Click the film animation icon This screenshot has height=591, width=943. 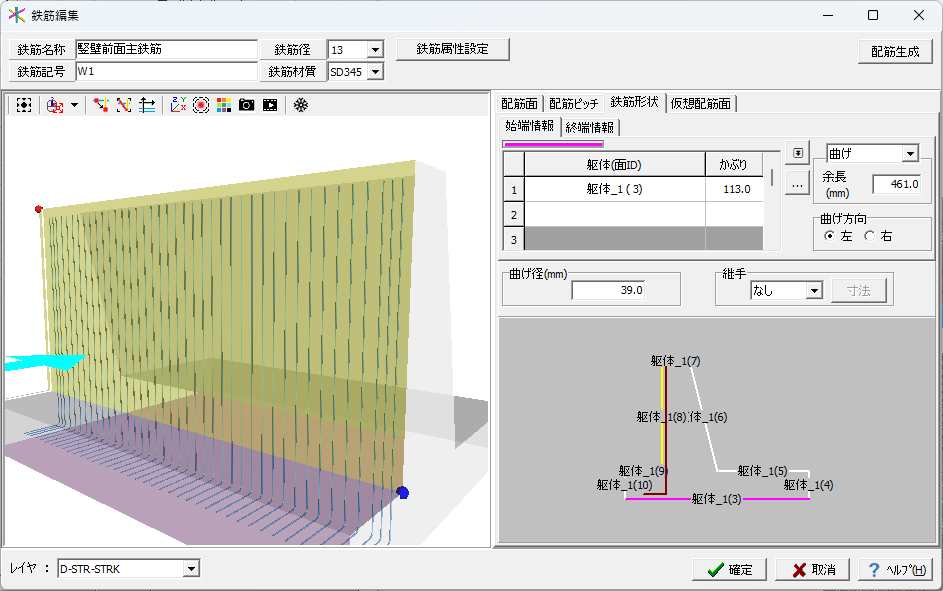(270, 105)
